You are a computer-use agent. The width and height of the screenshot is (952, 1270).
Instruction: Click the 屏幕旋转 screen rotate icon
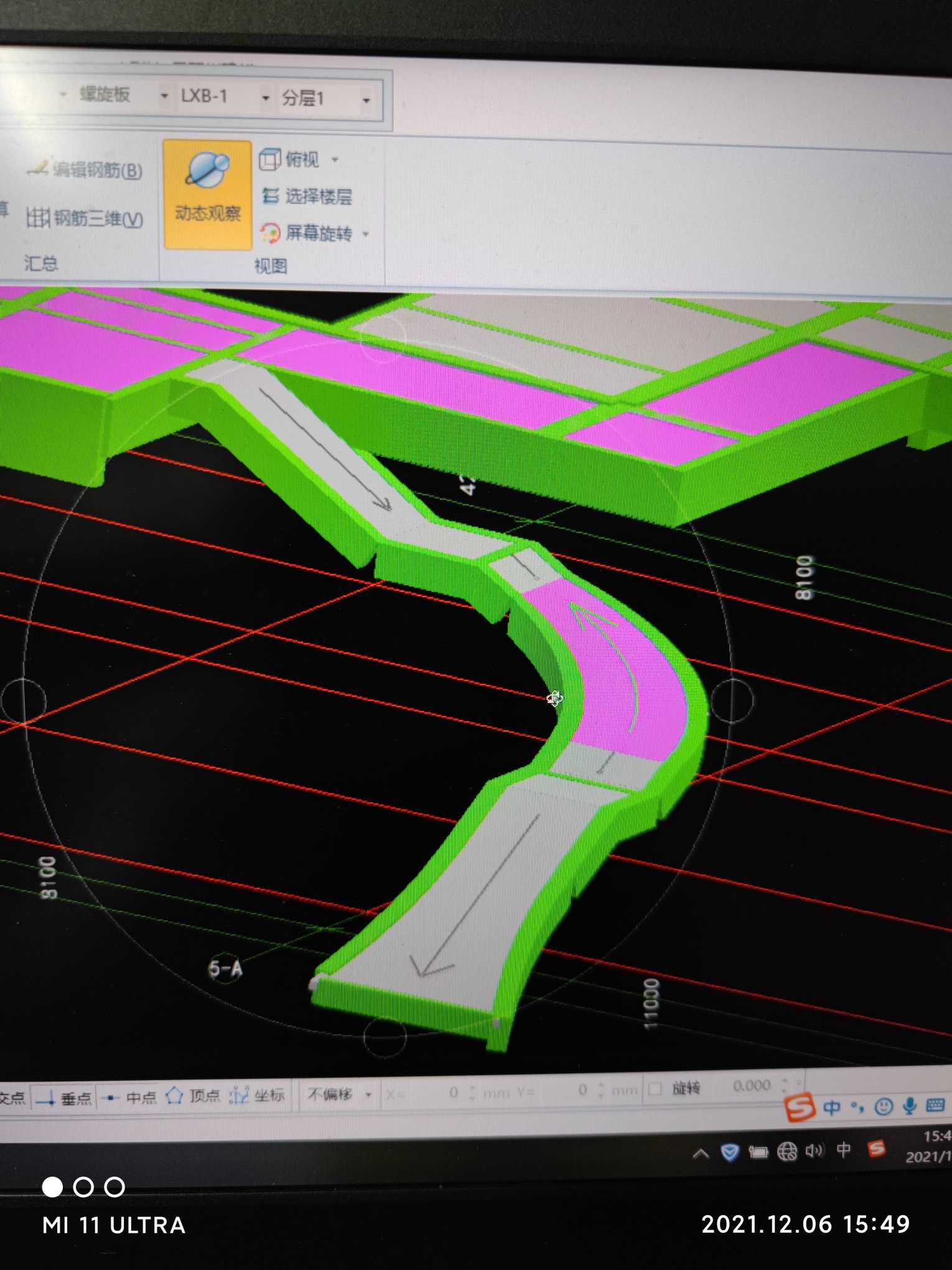(x=271, y=233)
